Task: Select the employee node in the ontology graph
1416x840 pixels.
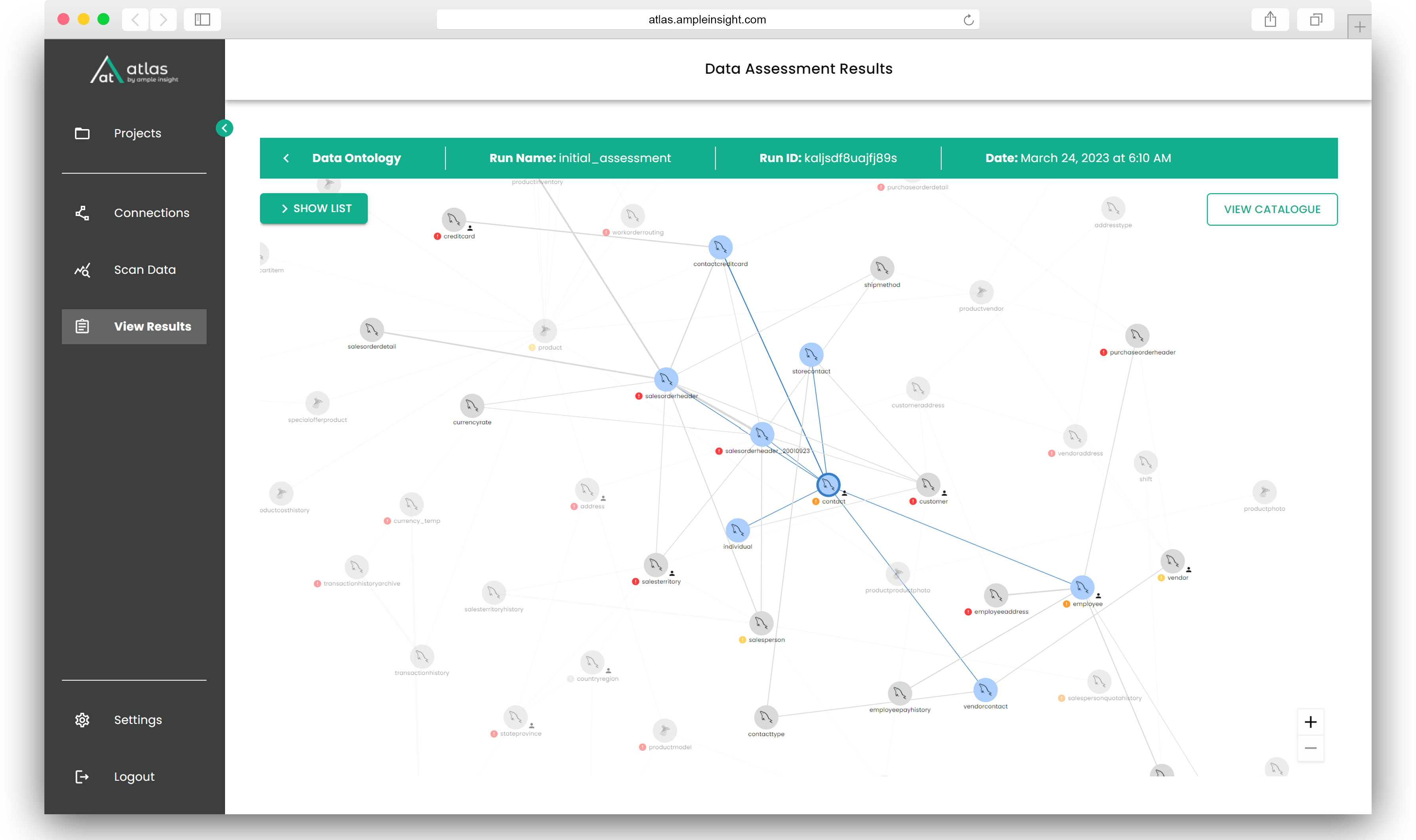Action: [1082, 588]
